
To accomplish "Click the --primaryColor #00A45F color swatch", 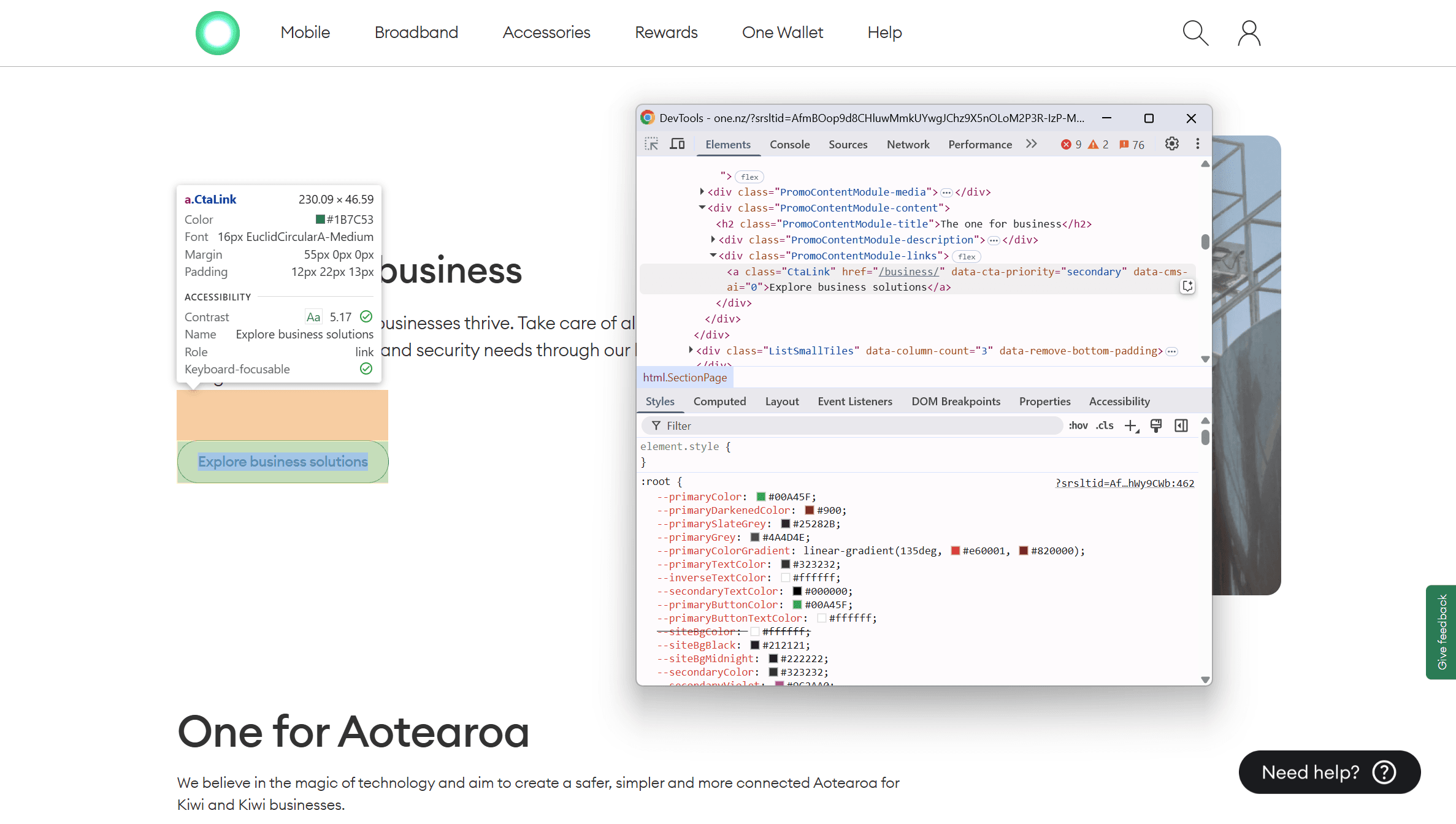I will (761, 497).
